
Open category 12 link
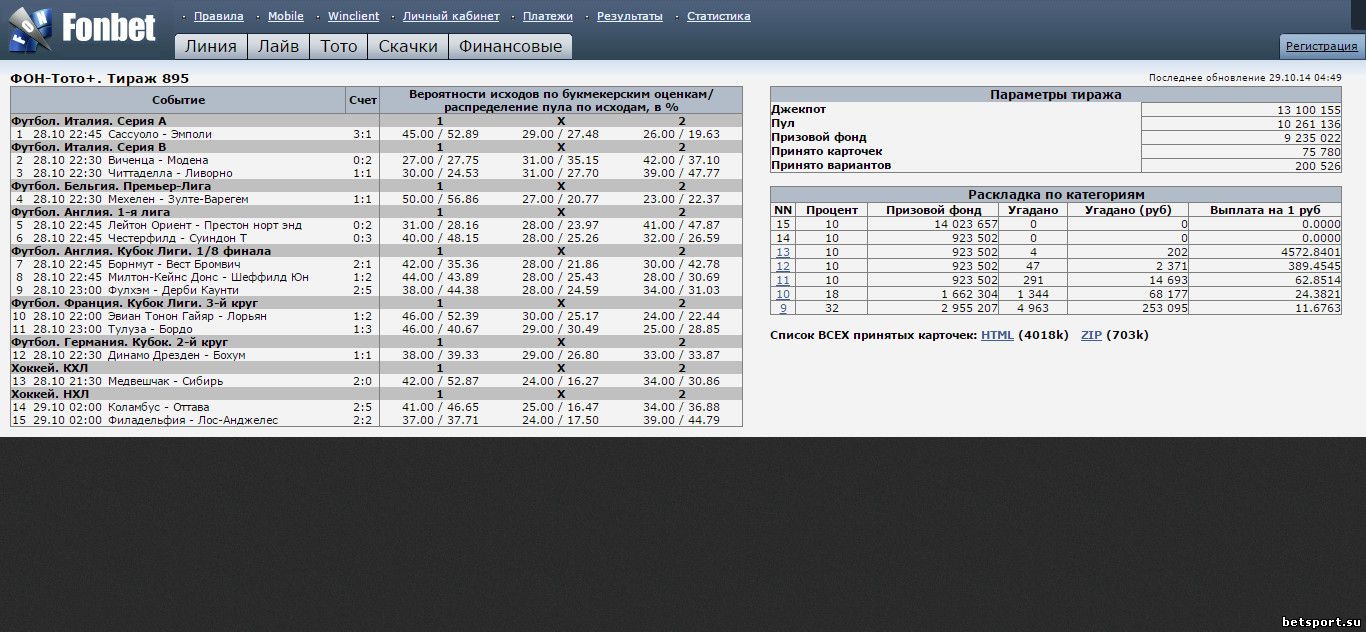pyautogui.click(x=783, y=266)
